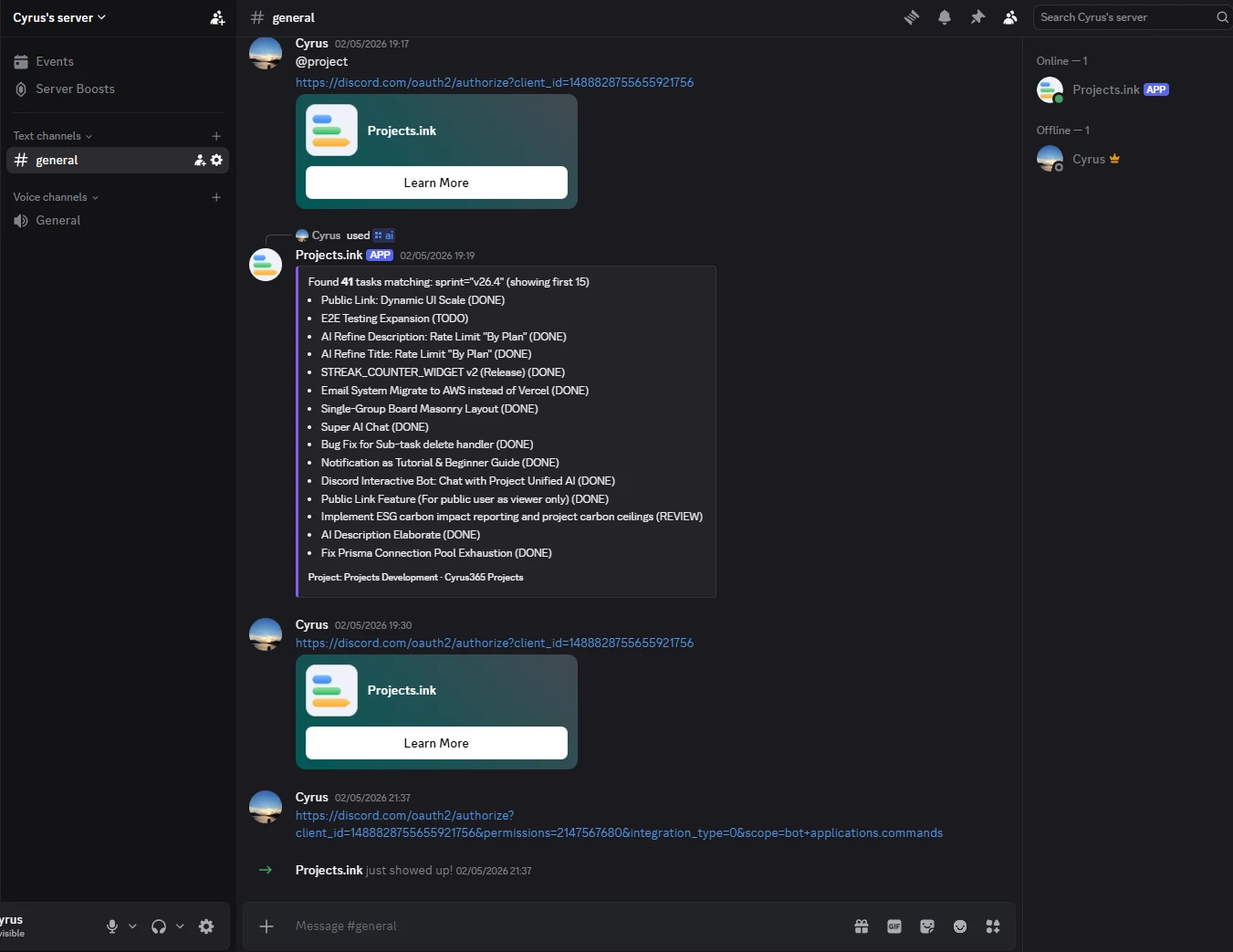The height and width of the screenshot is (952, 1233).
Task: Click the attachment plus button
Action: [266, 926]
